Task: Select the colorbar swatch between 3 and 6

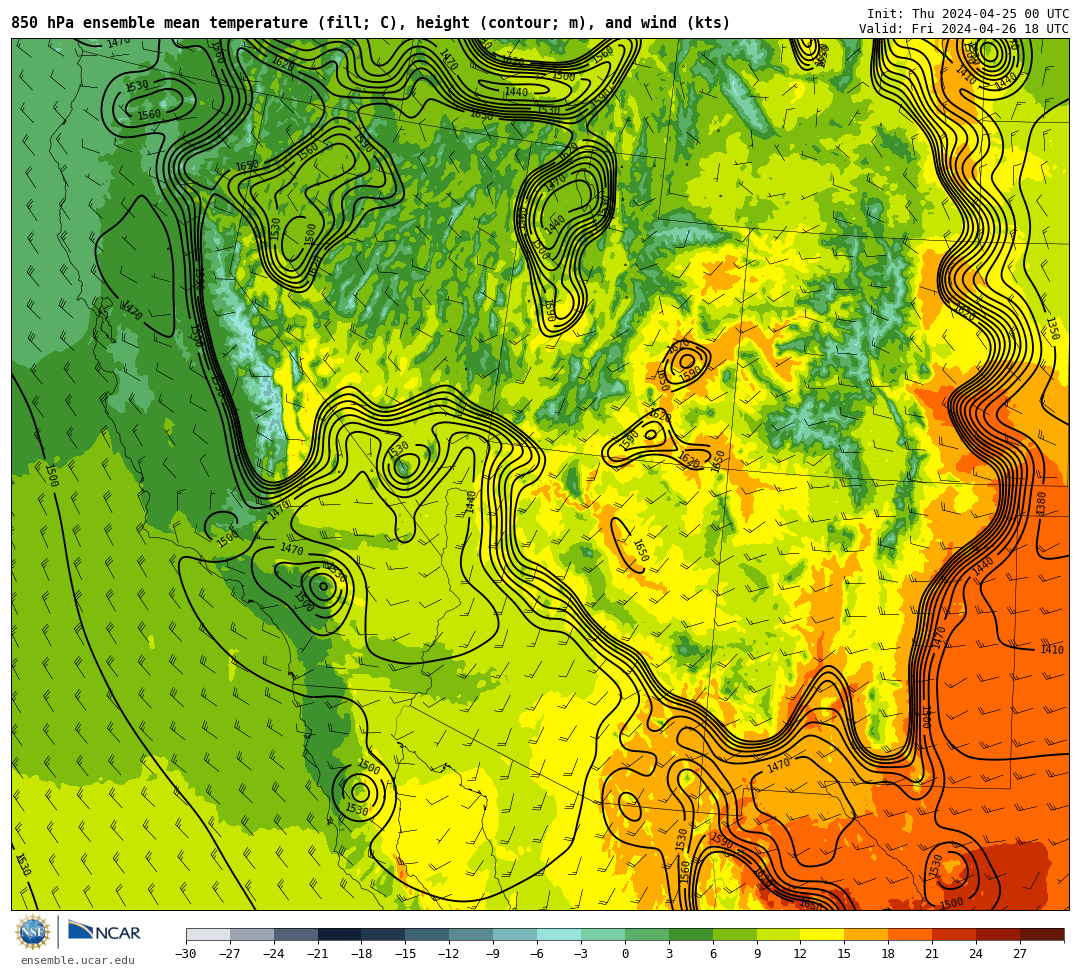Action: tap(691, 934)
